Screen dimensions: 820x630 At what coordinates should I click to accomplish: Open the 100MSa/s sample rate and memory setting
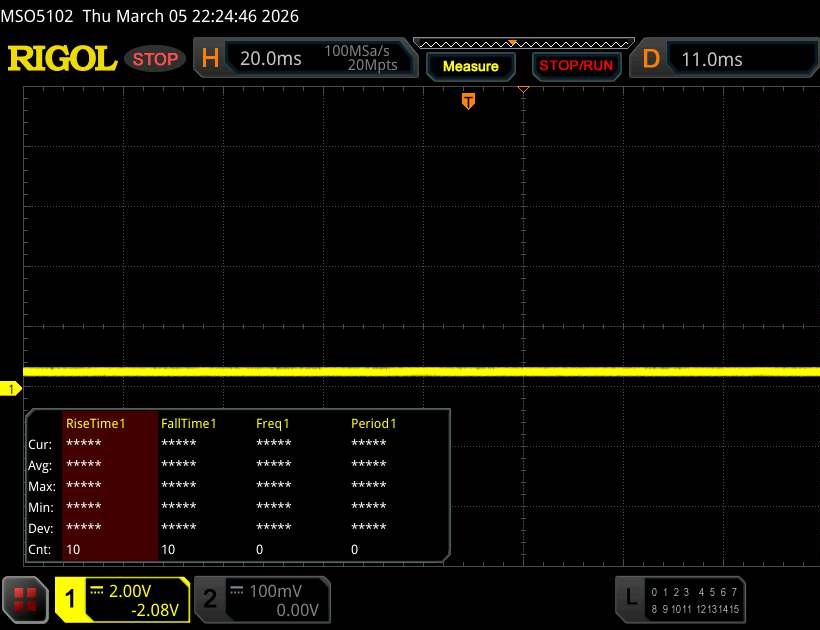click(361, 58)
